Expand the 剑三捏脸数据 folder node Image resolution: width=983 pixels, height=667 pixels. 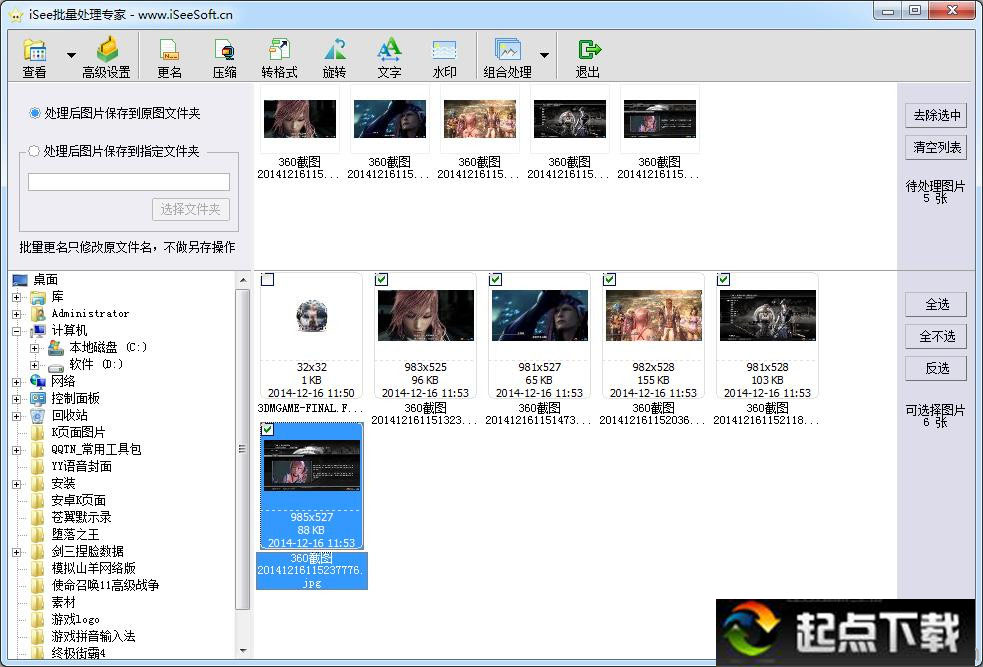[x=17, y=552]
